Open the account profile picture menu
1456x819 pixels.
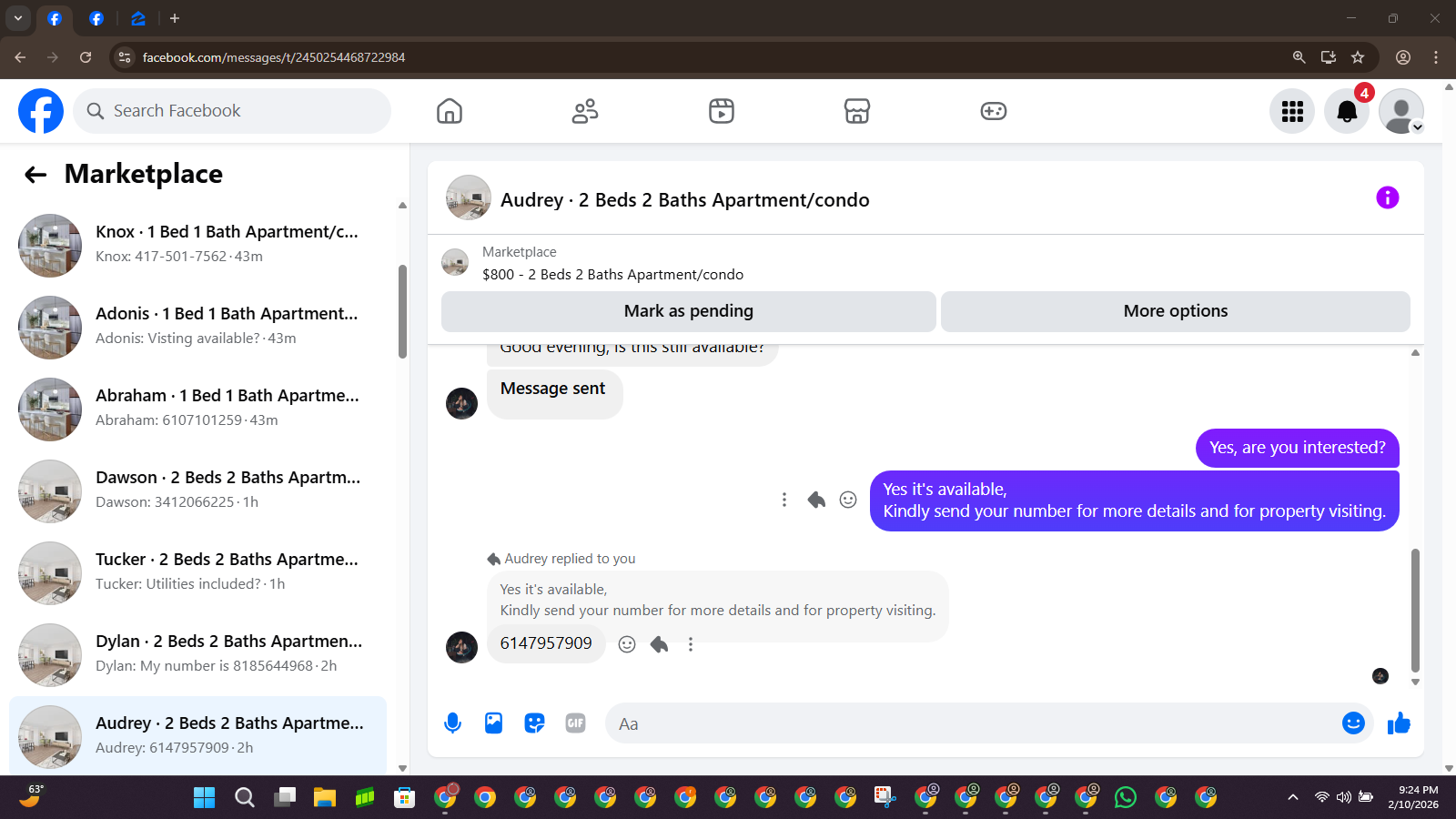coord(1401,111)
